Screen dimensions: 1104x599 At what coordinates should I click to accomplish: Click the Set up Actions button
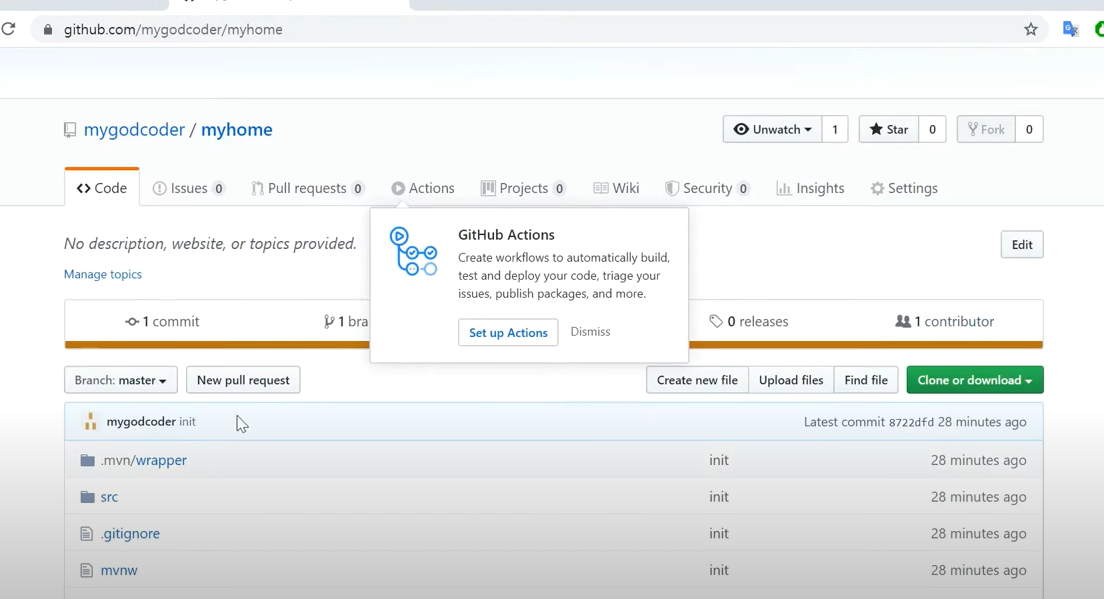coord(508,332)
